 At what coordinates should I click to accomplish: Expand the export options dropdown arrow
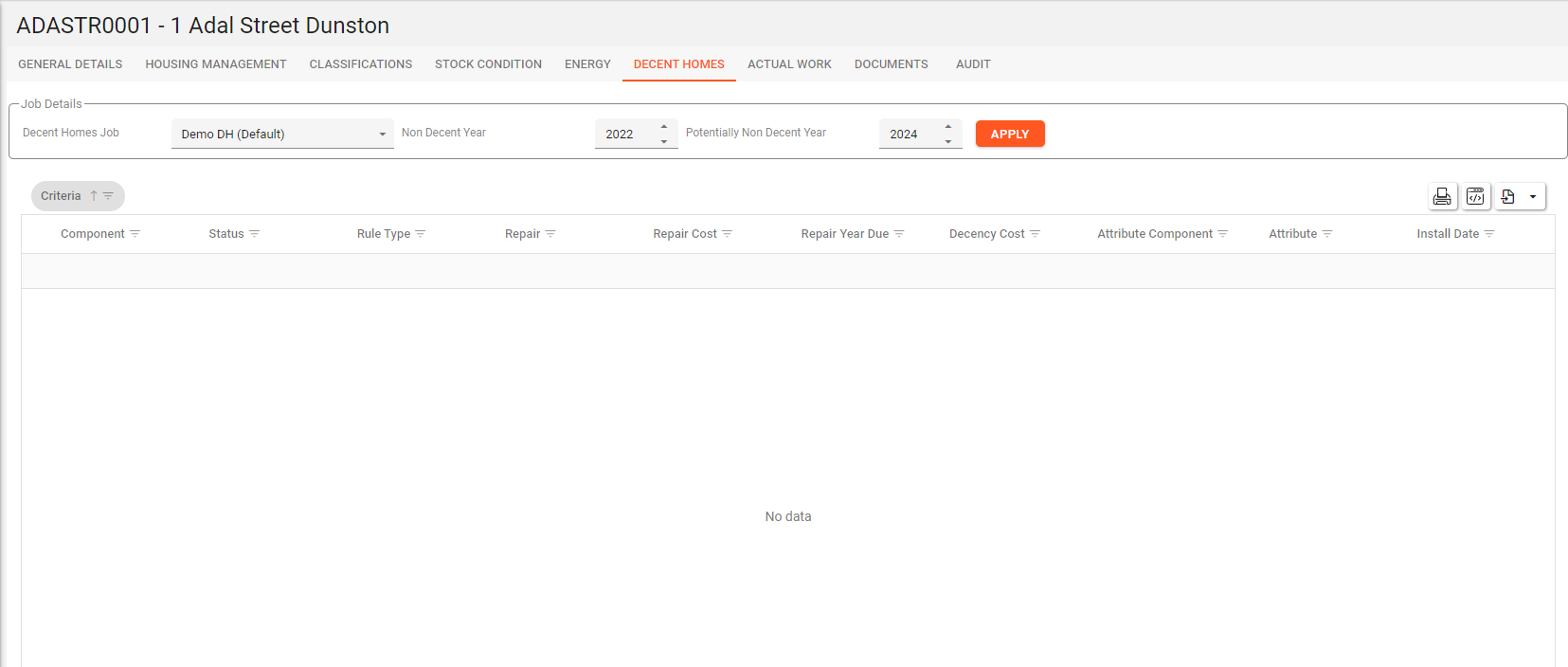coord(1533,196)
